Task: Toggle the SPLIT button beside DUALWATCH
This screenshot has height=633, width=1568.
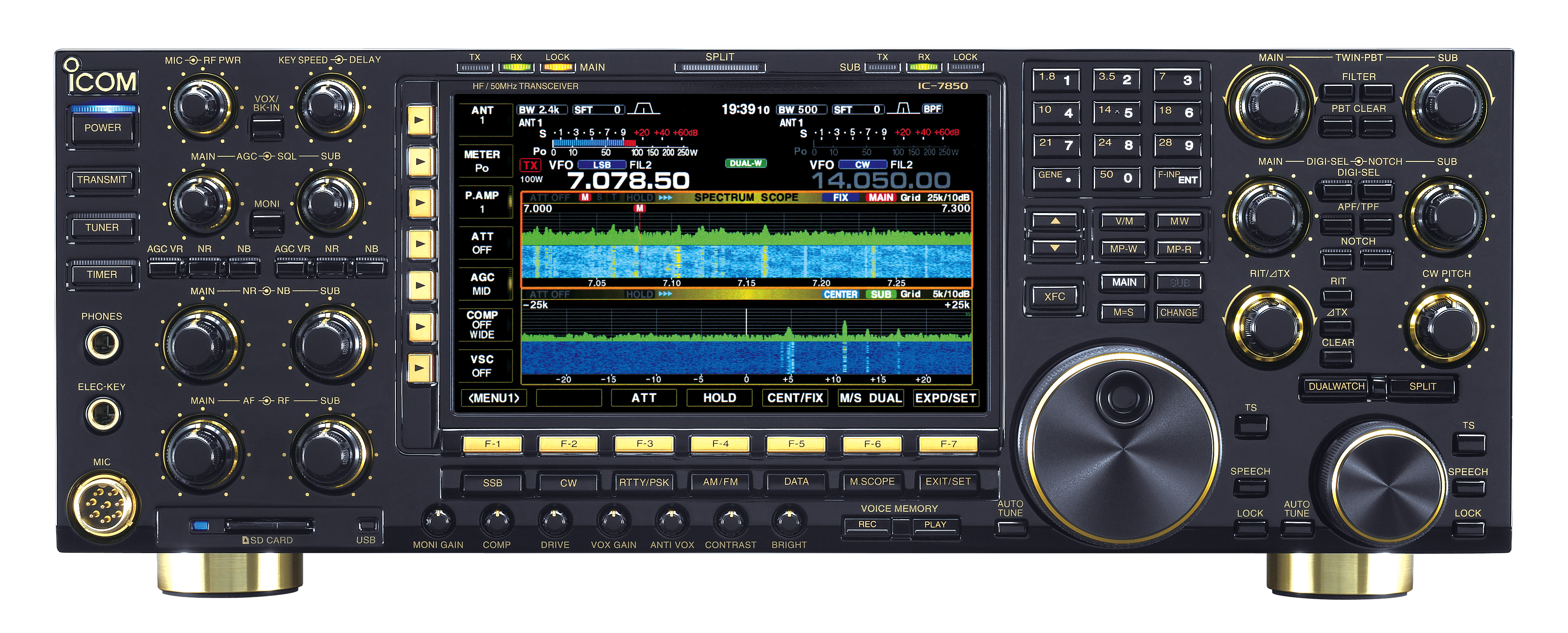Action: point(1422,387)
